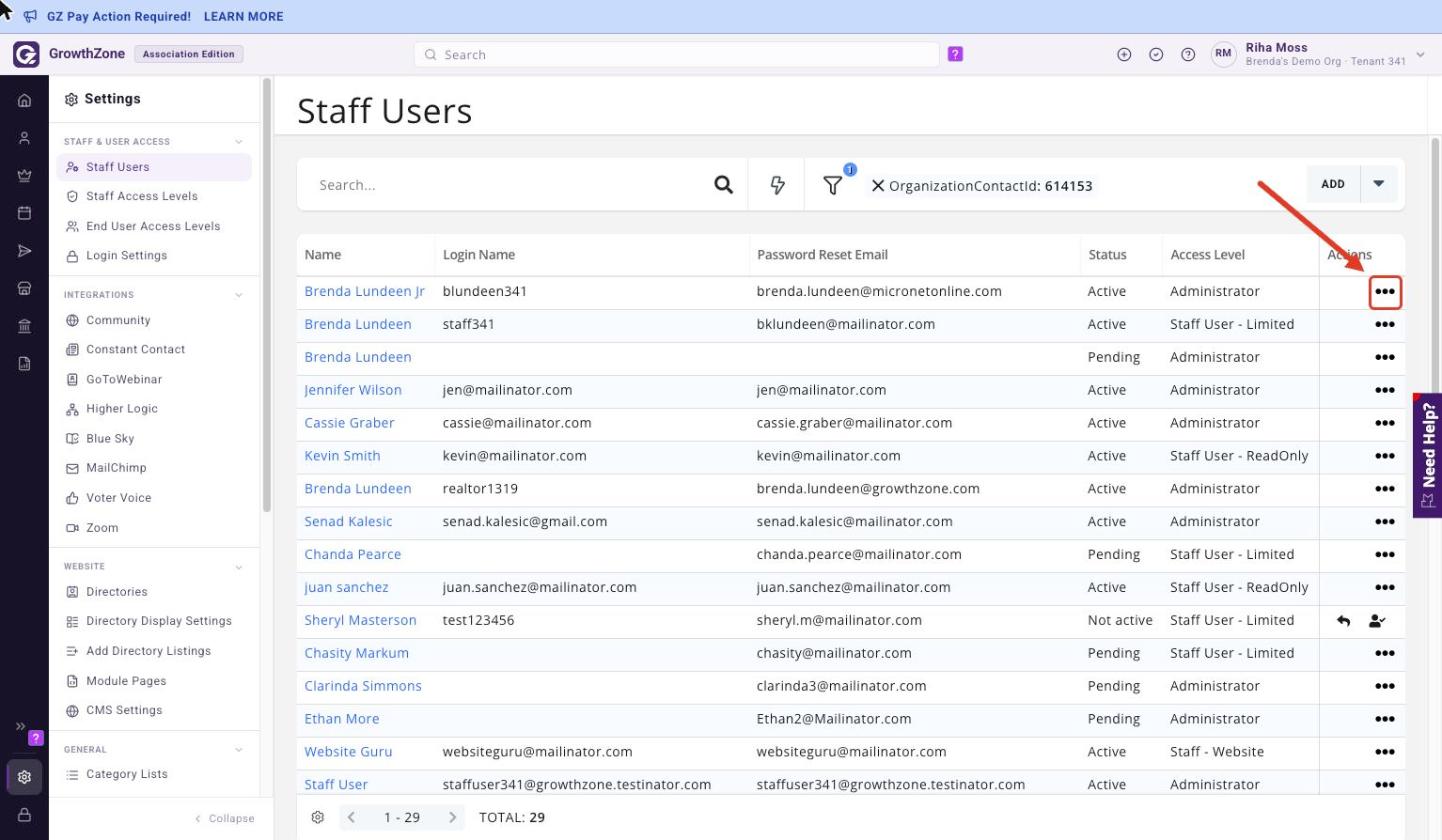Open actions menu for Jennifer Wilson
Image resolution: width=1442 pixels, height=840 pixels.
tap(1384, 390)
